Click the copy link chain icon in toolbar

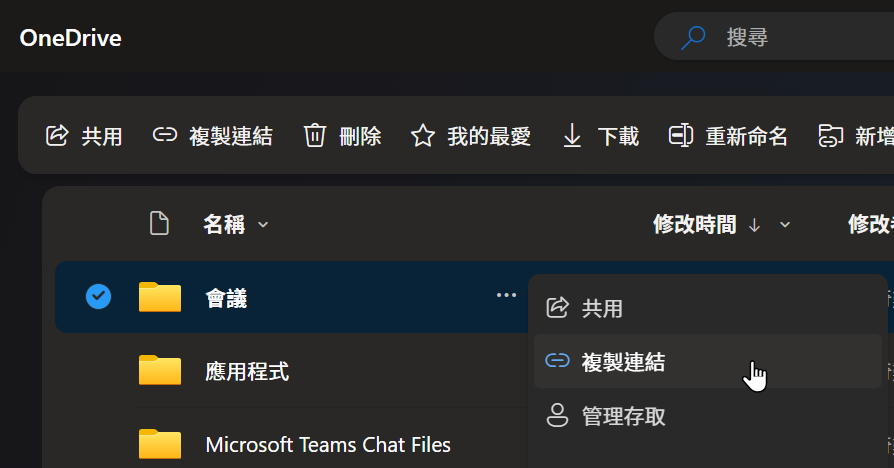click(165, 135)
